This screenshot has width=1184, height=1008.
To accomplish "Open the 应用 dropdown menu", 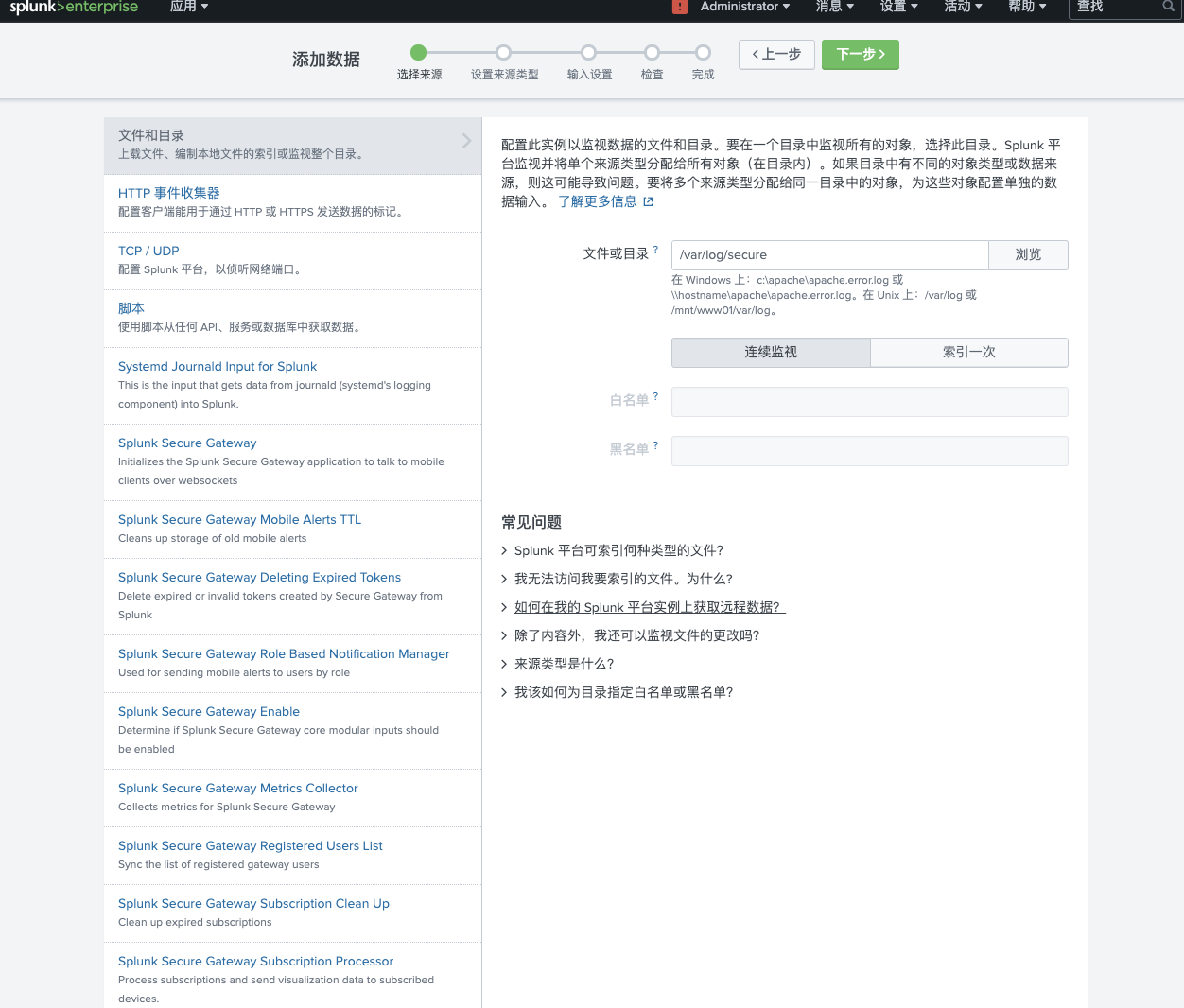I will (189, 7).
